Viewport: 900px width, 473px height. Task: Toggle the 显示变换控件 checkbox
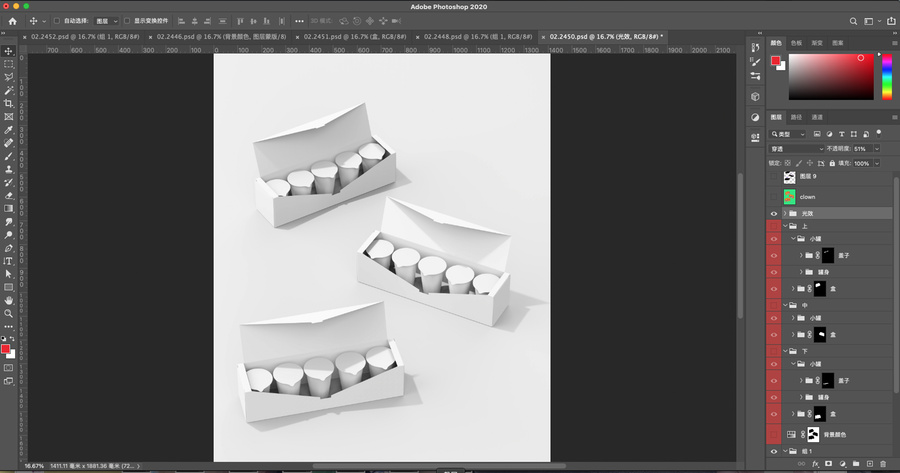[x=127, y=21]
